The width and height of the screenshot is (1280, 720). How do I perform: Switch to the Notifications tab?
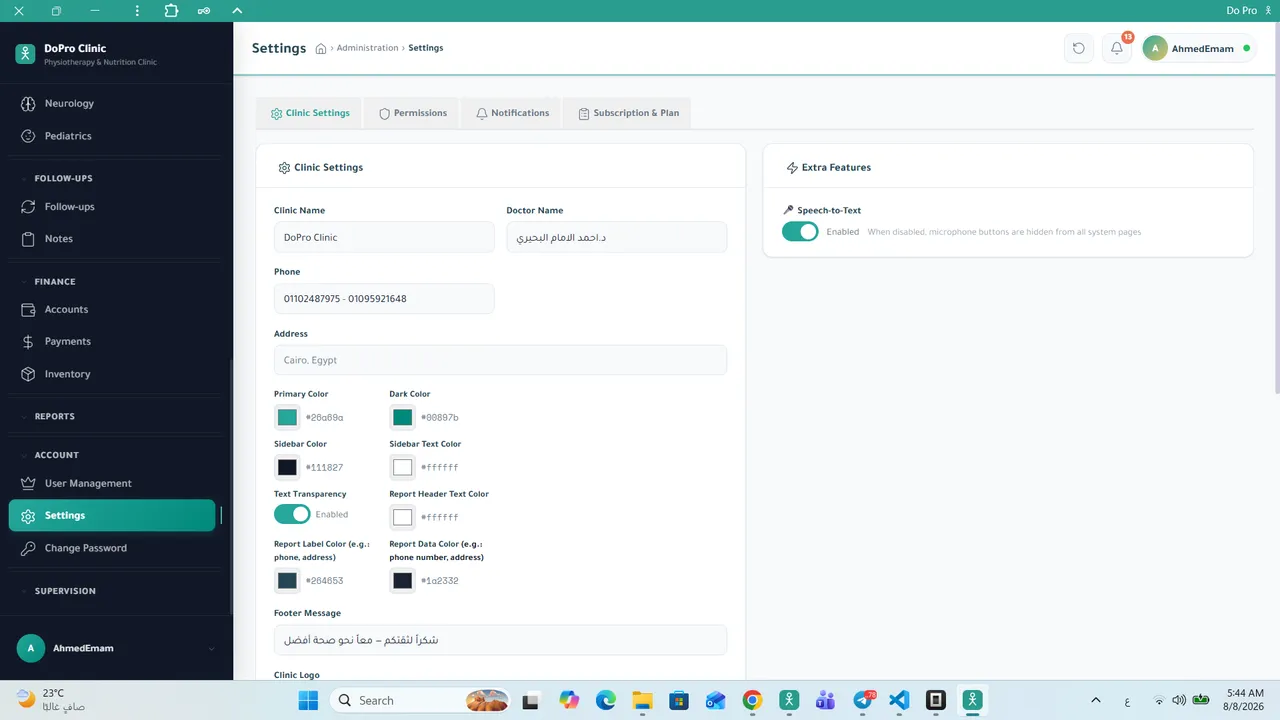click(512, 113)
